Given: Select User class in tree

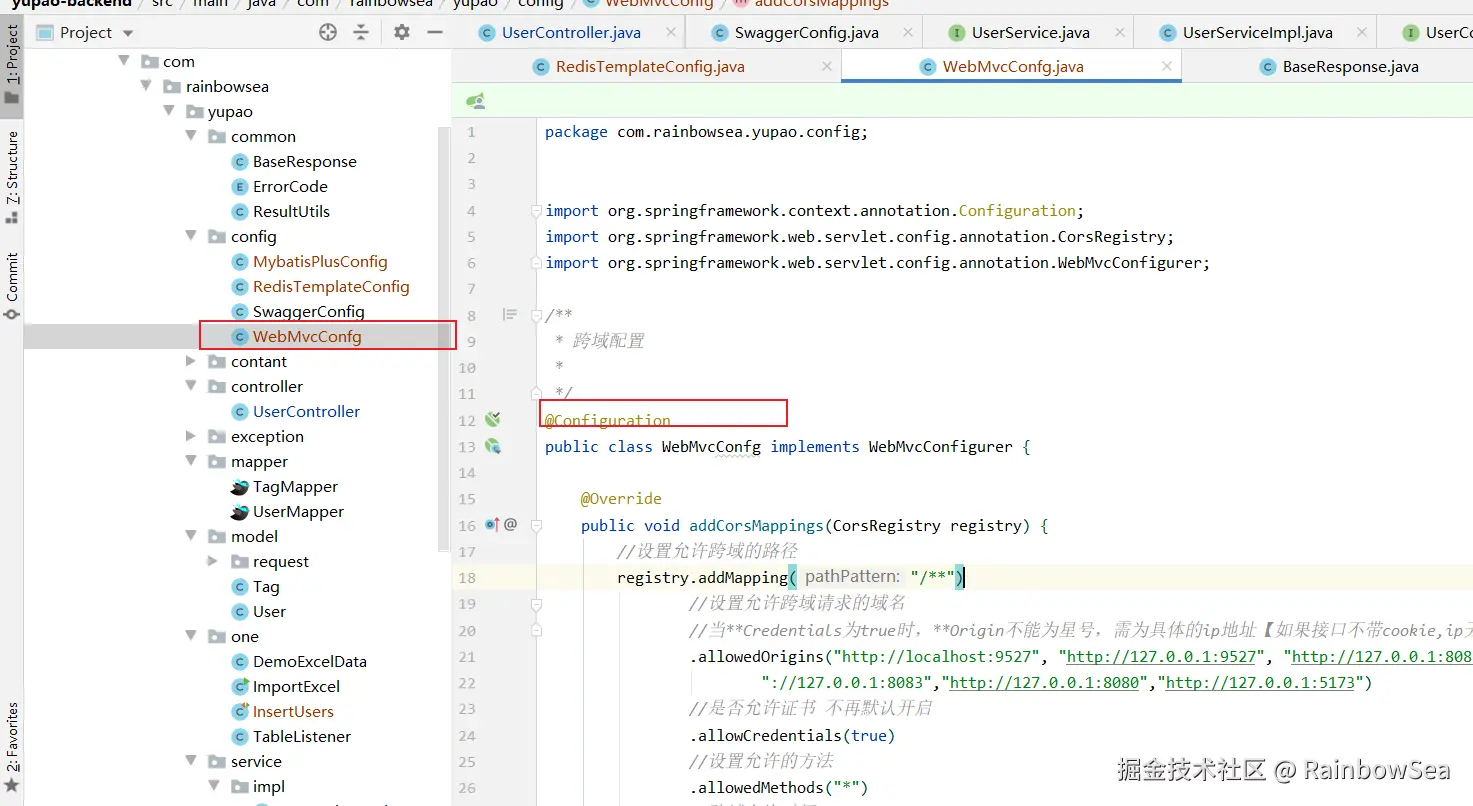Looking at the screenshot, I should [268, 611].
